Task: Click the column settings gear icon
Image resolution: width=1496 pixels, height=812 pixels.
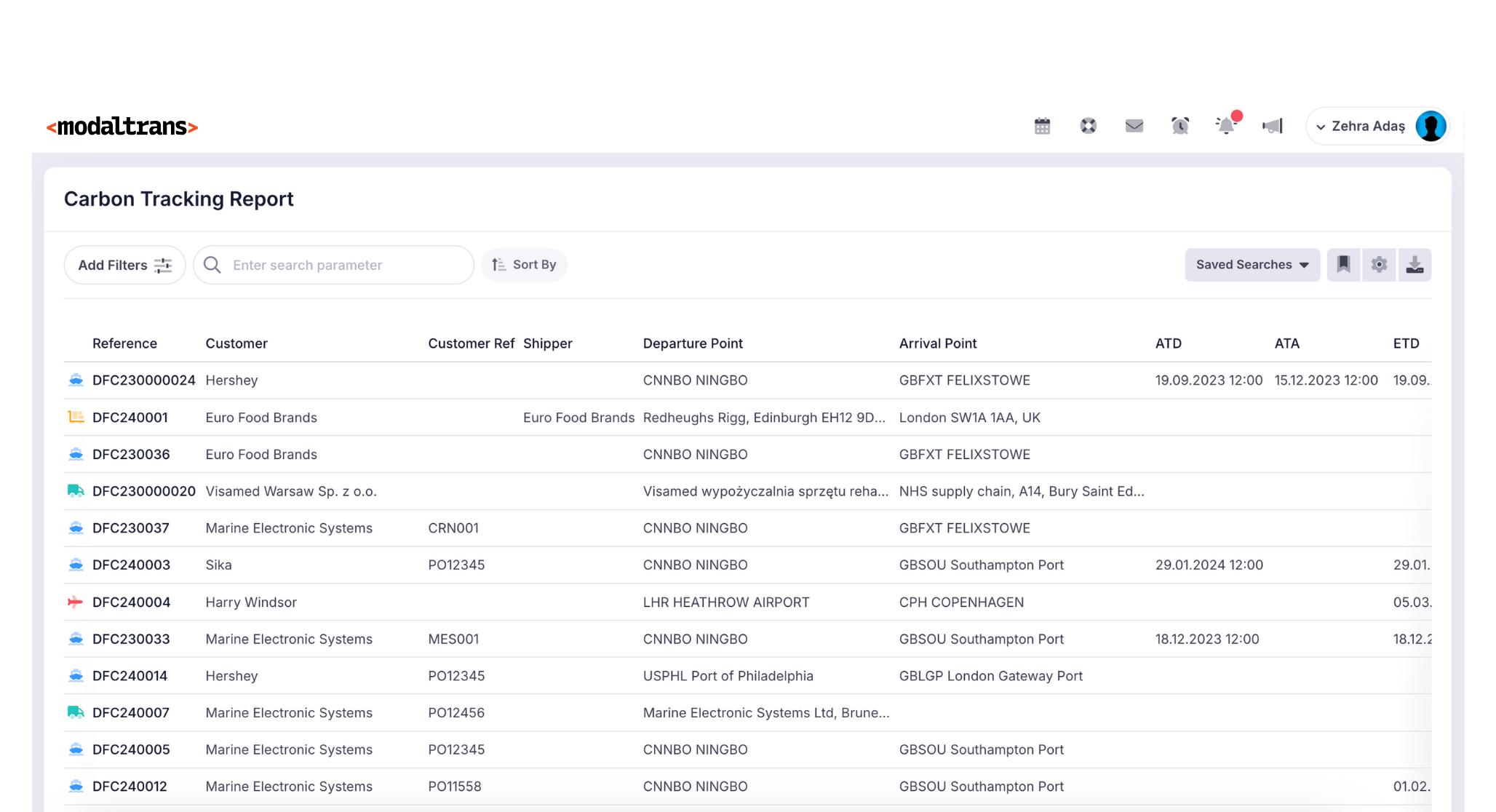Action: click(x=1379, y=264)
